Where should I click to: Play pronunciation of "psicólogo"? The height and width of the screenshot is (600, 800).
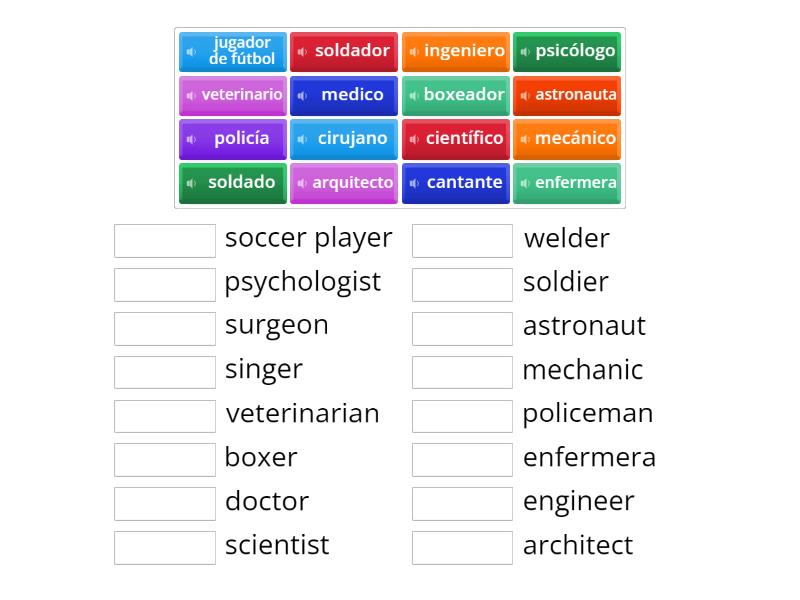[524, 51]
